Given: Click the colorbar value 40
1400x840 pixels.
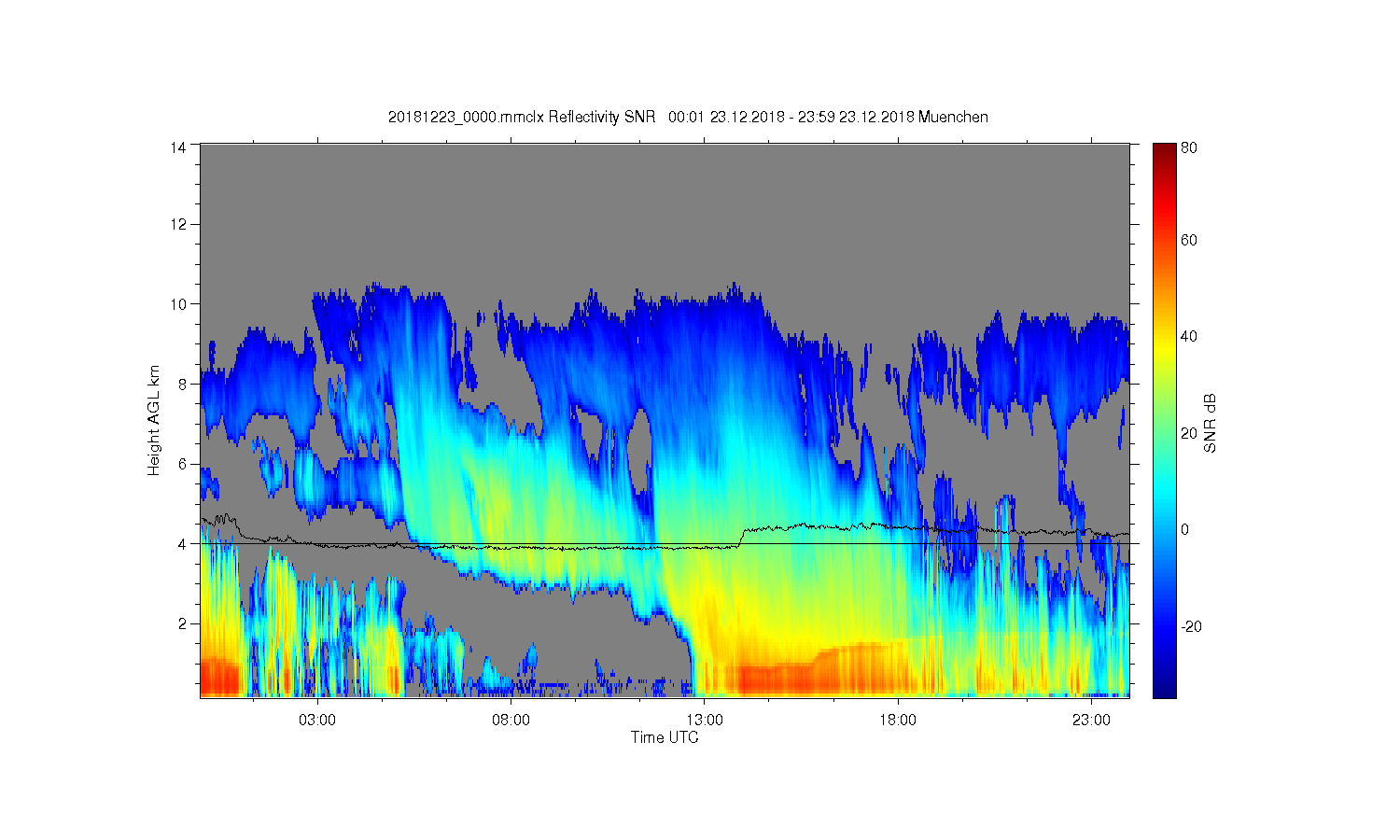Looking at the screenshot, I should click(x=1189, y=337).
